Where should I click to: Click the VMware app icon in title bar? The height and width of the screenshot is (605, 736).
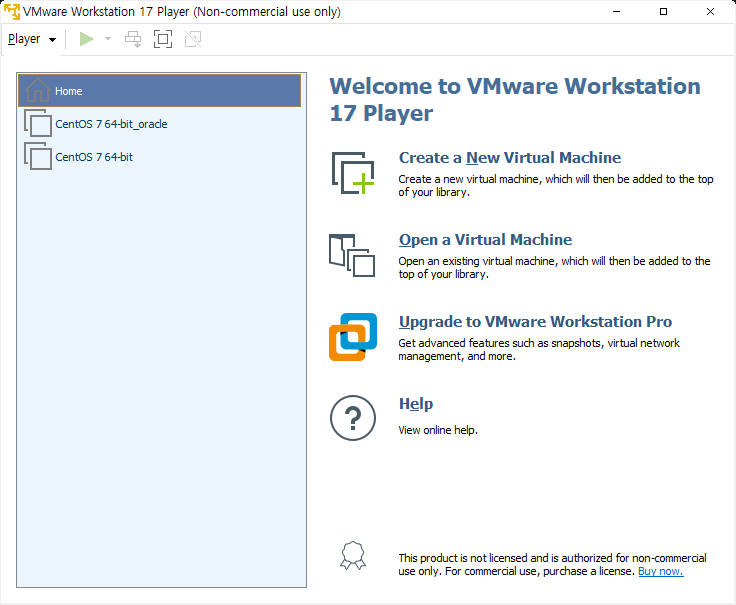12,12
